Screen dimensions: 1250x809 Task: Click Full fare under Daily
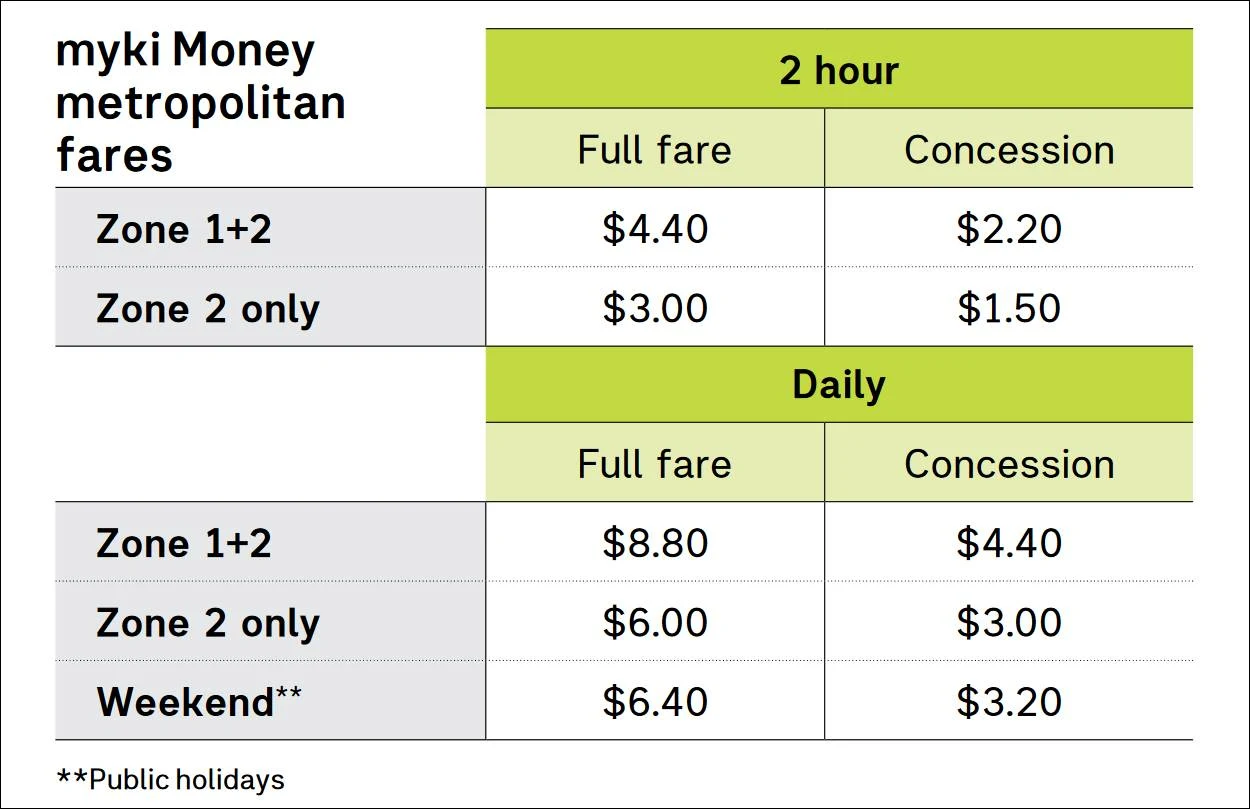[x=654, y=464]
